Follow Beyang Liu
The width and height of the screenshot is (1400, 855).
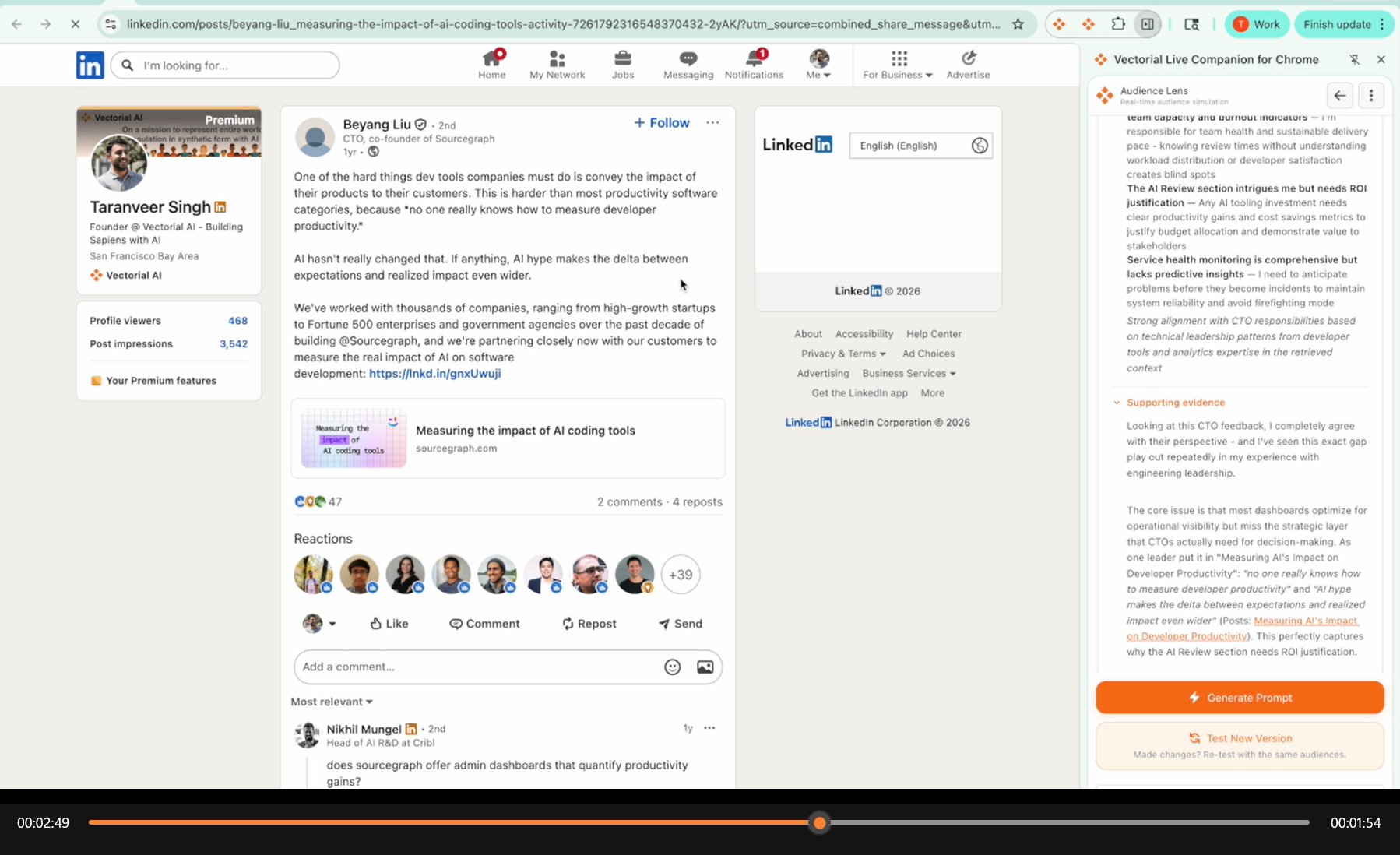point(661,123)
